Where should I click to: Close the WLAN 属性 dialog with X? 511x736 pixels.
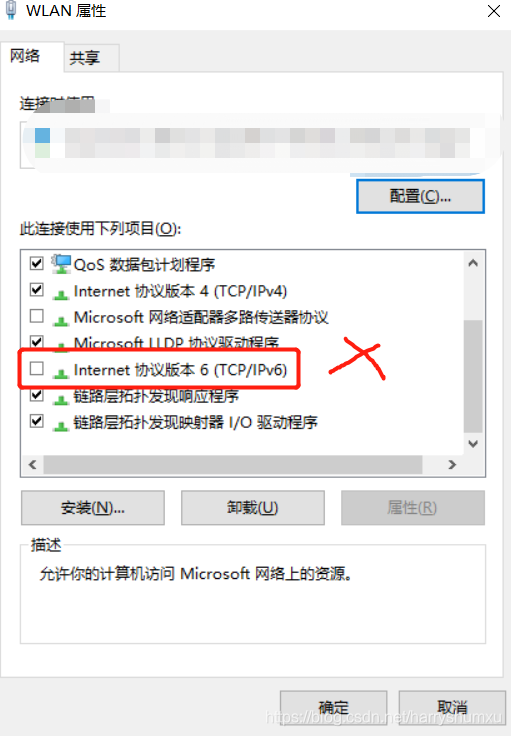coord(494,11)
